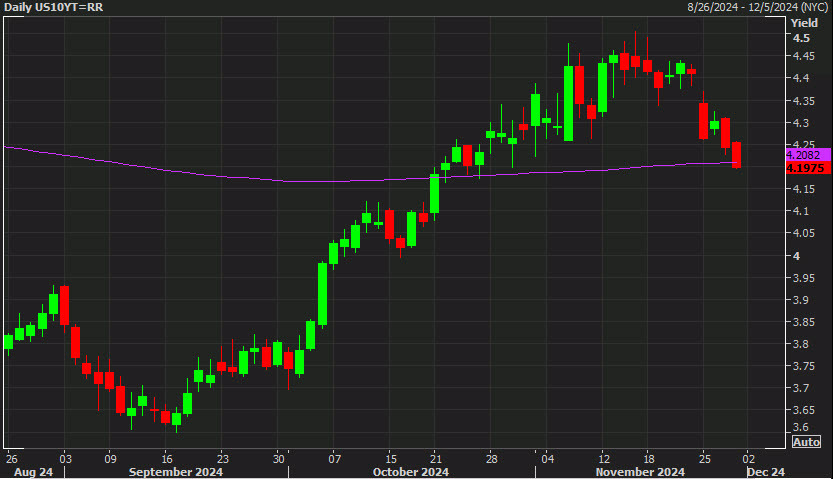Click the Dec 24 month label
Image resolution: width=833 pixels, height=479 pixels.
(766, 472)
